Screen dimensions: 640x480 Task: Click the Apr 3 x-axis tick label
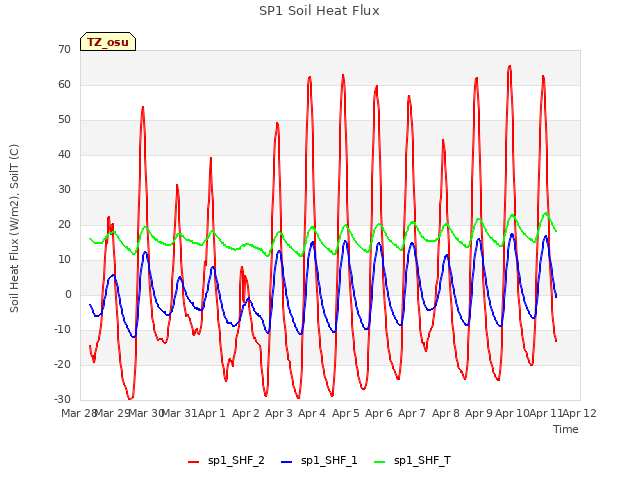279,413
